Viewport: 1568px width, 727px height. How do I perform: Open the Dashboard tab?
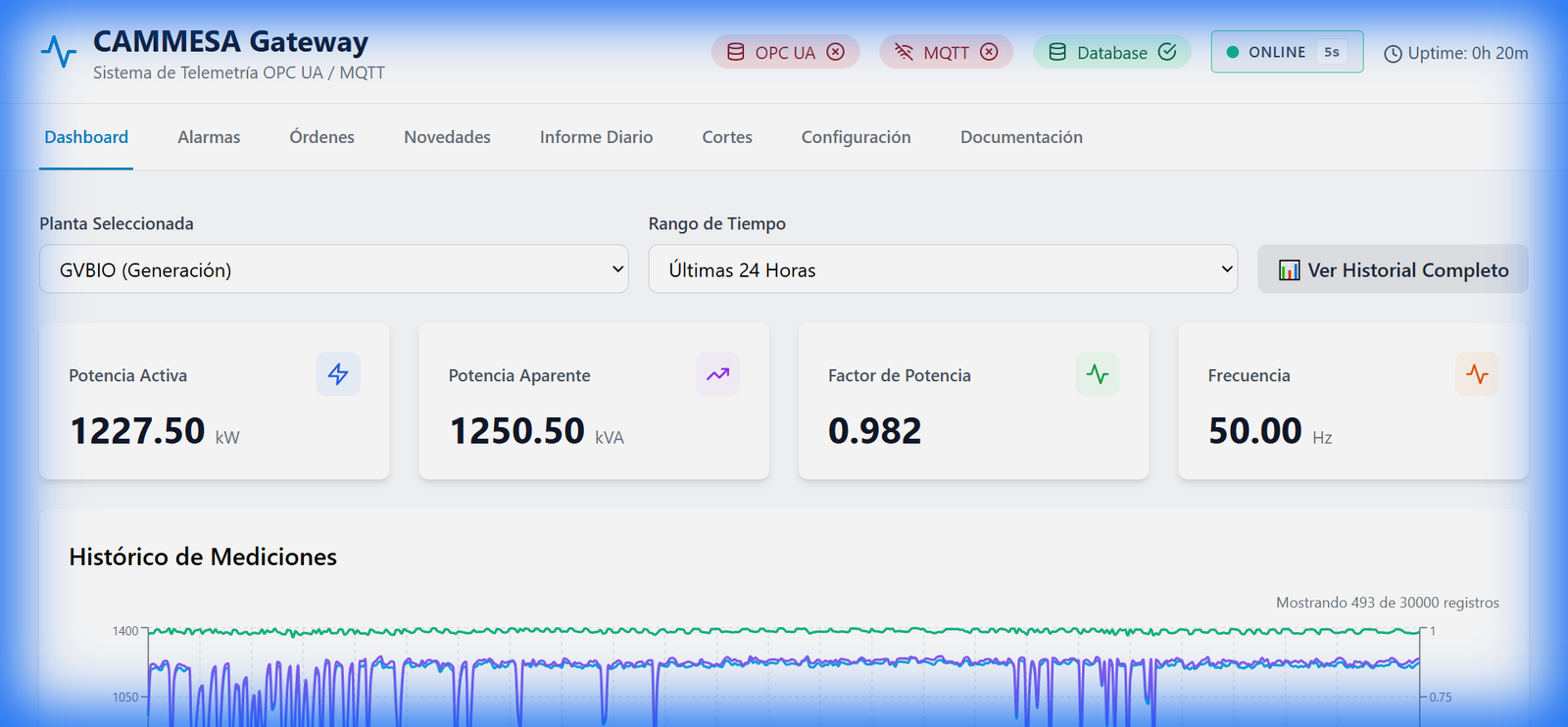(x=86, y=137)
